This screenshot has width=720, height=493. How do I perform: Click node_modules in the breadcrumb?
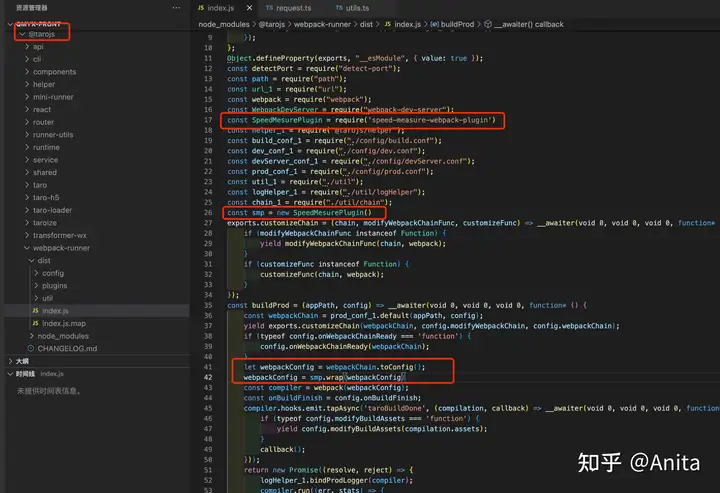click(x=224, y=24)
